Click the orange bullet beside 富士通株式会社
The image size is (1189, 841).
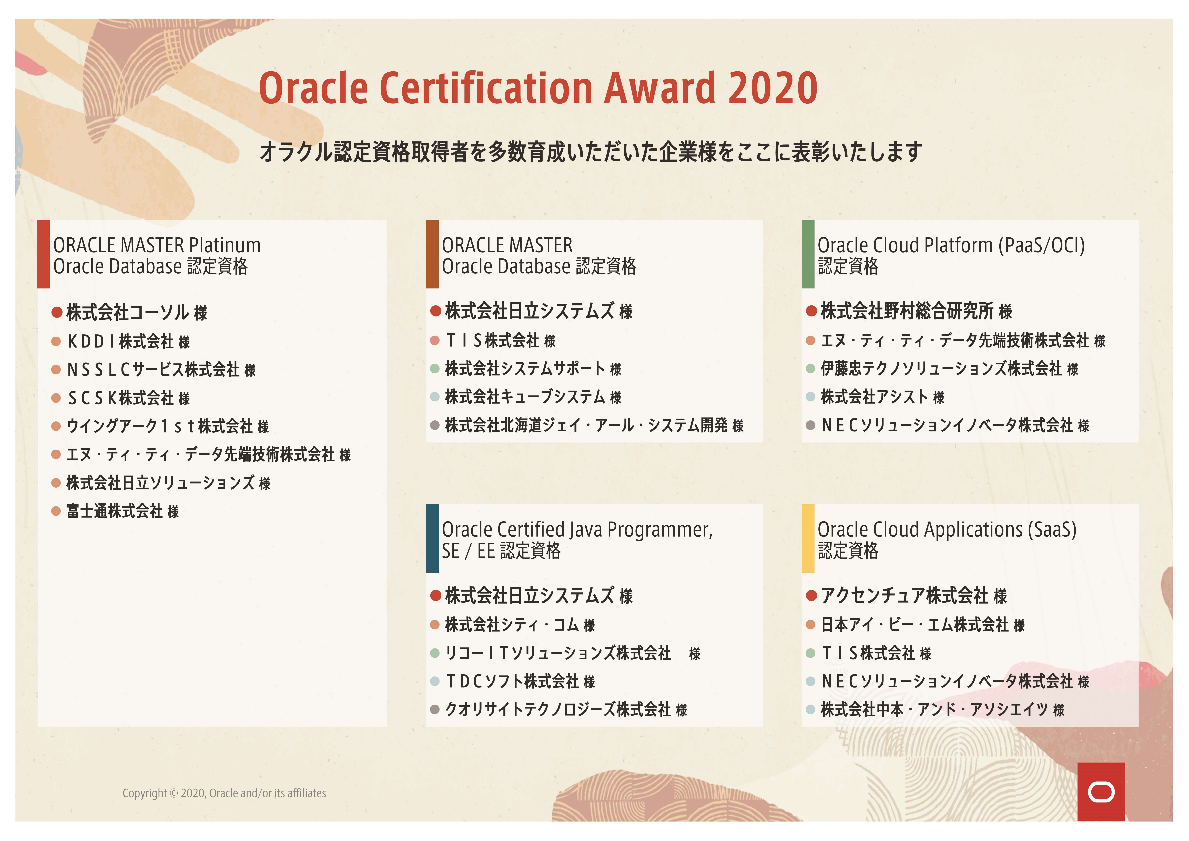click(57, 512)
